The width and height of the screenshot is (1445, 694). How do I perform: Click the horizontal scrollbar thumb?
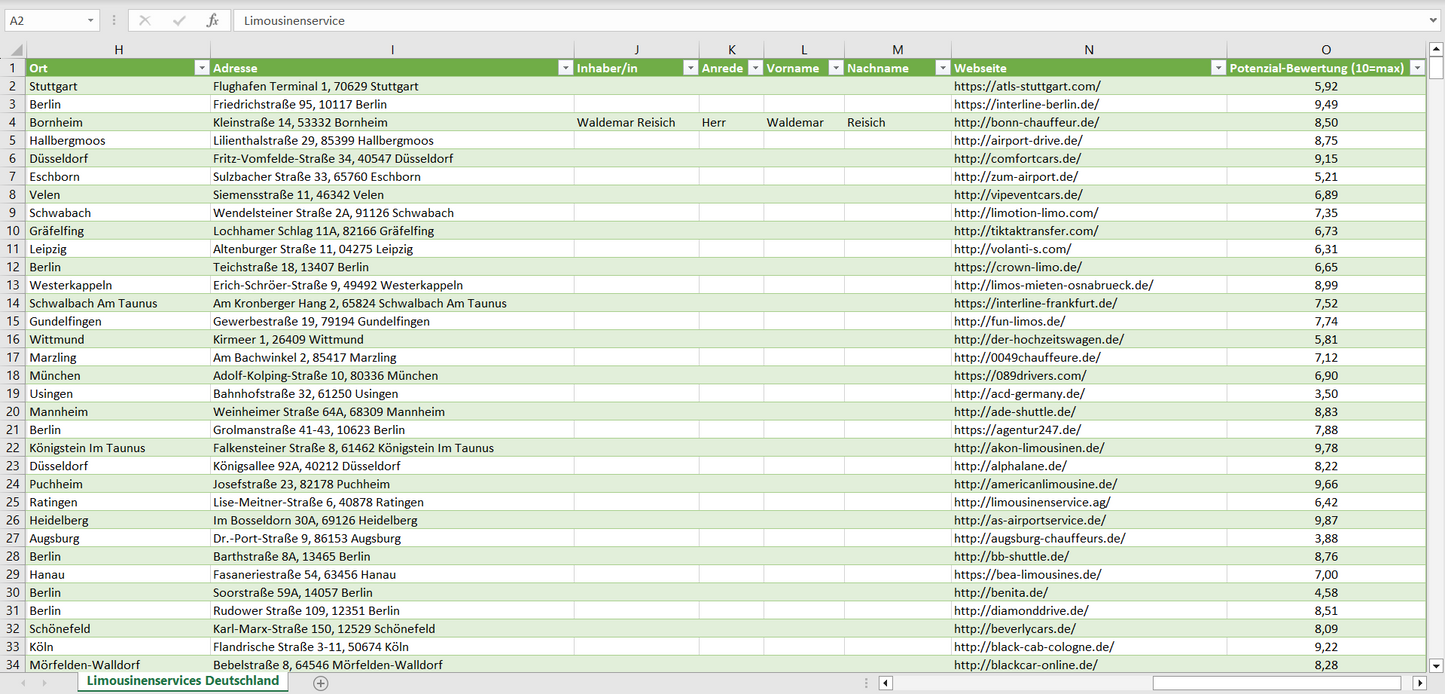(x=1278, y=683)
